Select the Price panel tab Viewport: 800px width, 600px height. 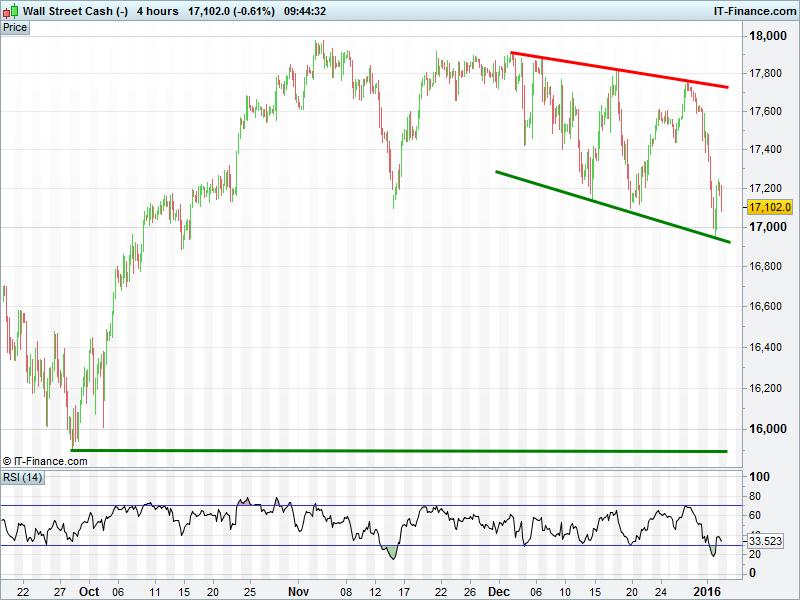coord(15,27)
